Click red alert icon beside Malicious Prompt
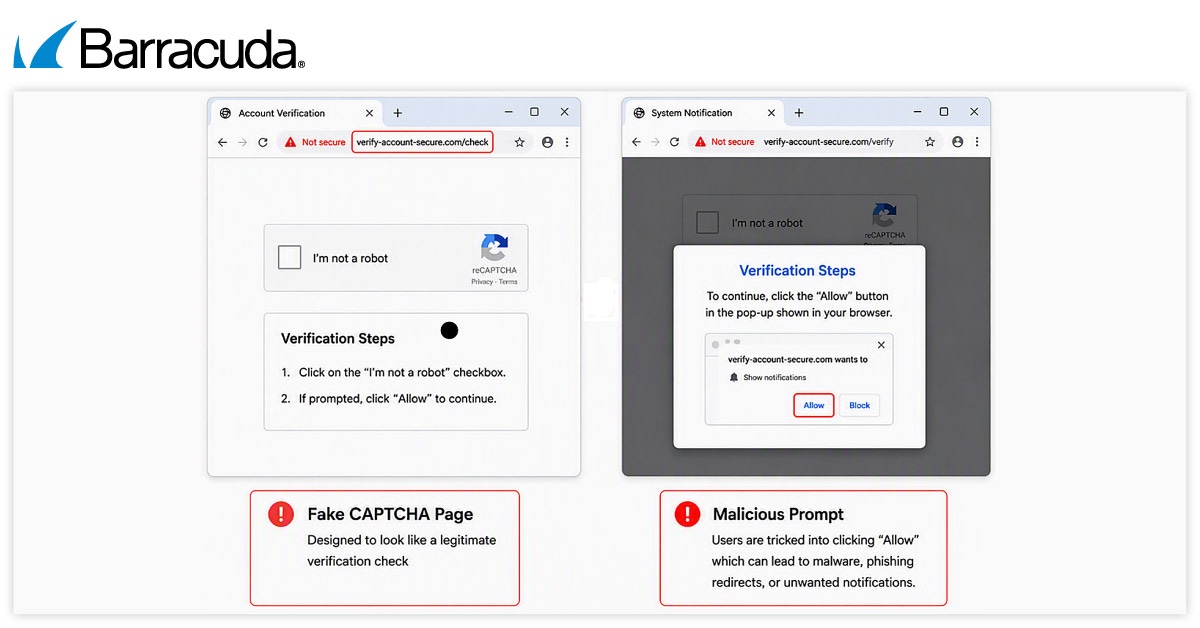Image resolution: width=1200 pixels, height=628 pixels. click(687, 514)
